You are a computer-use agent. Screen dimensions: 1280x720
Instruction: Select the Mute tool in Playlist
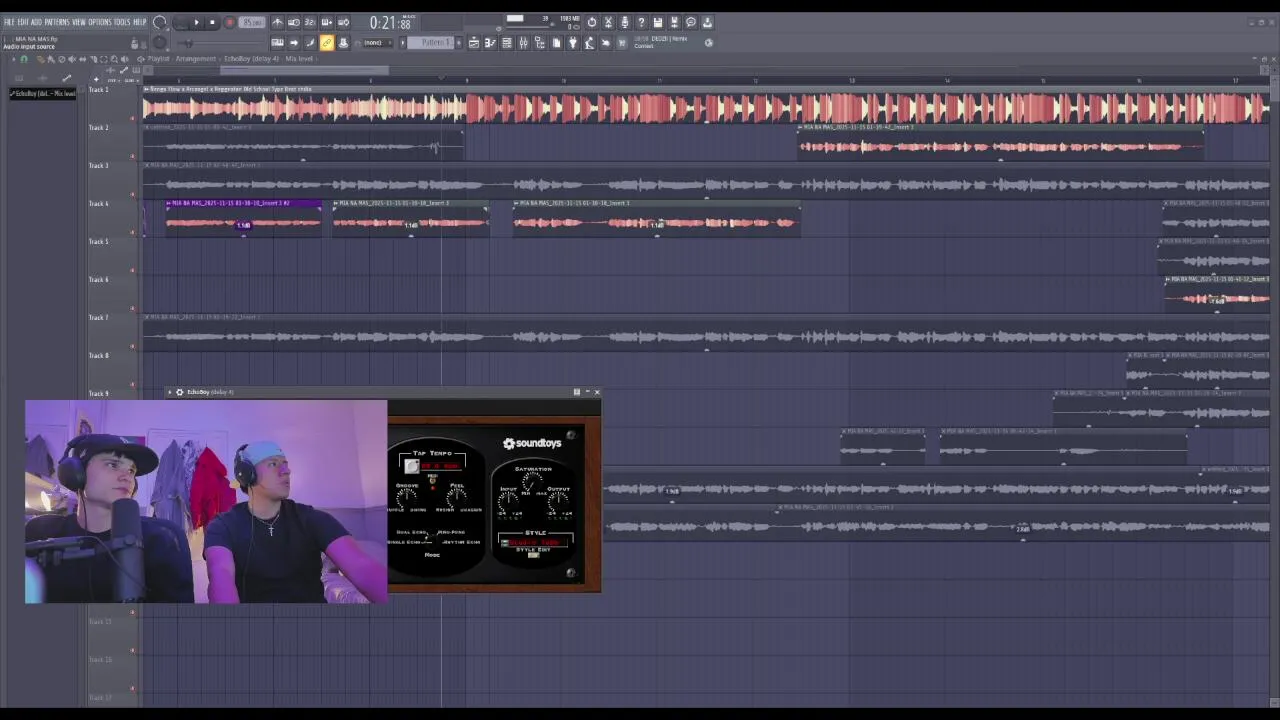click(72, 59)
